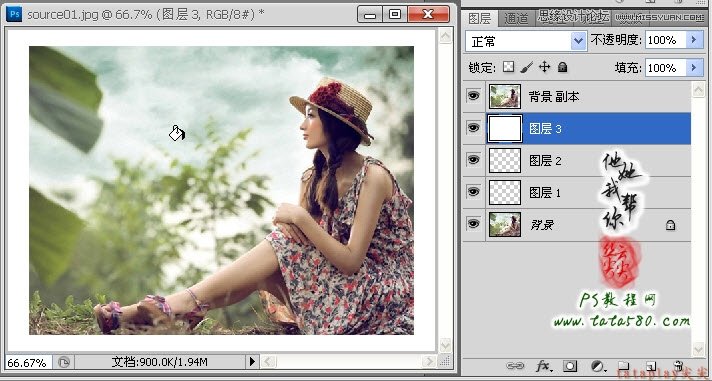Close the source01.jpg document window
The image size is (712, 381).
point(428,15)
